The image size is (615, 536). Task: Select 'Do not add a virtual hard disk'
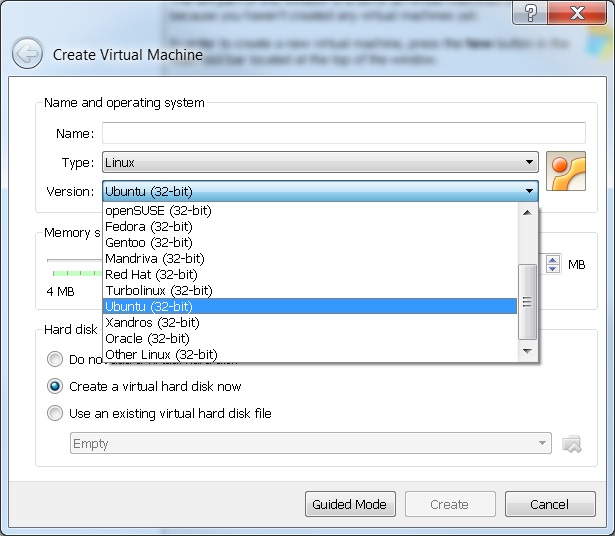pos(55,359)
